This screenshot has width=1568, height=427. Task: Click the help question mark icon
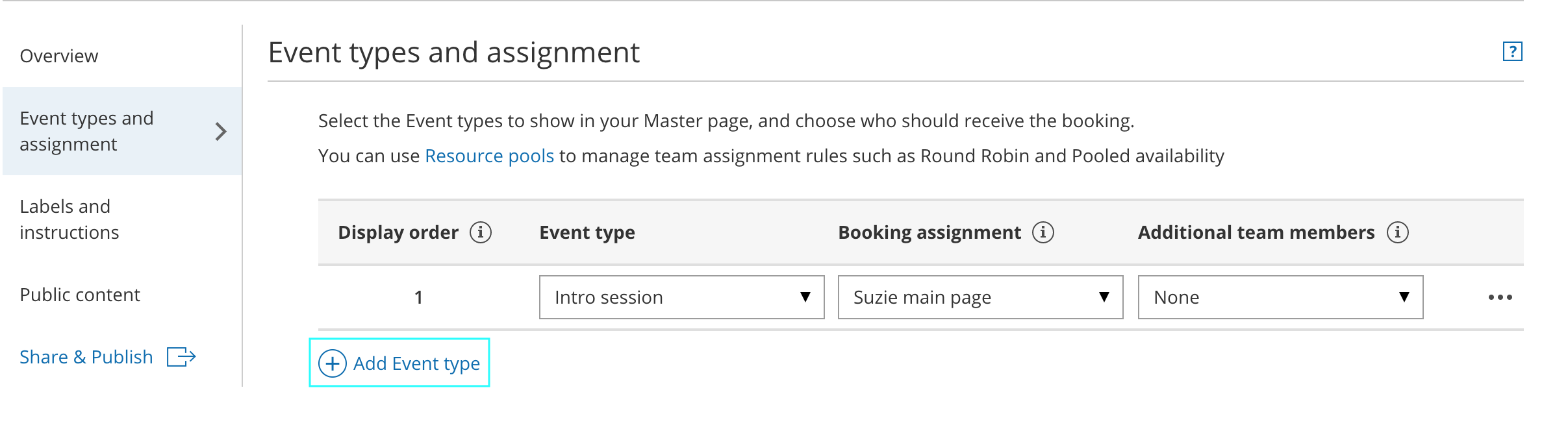point(1512,51)
